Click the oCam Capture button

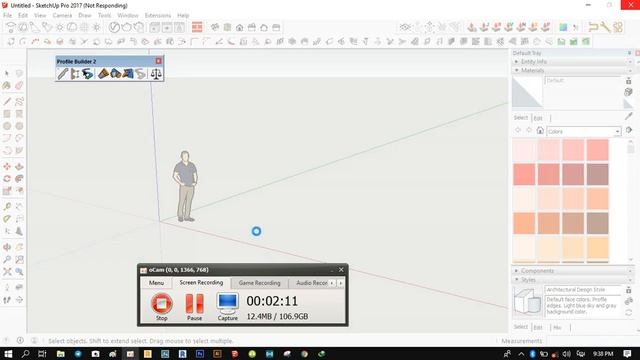227,307
